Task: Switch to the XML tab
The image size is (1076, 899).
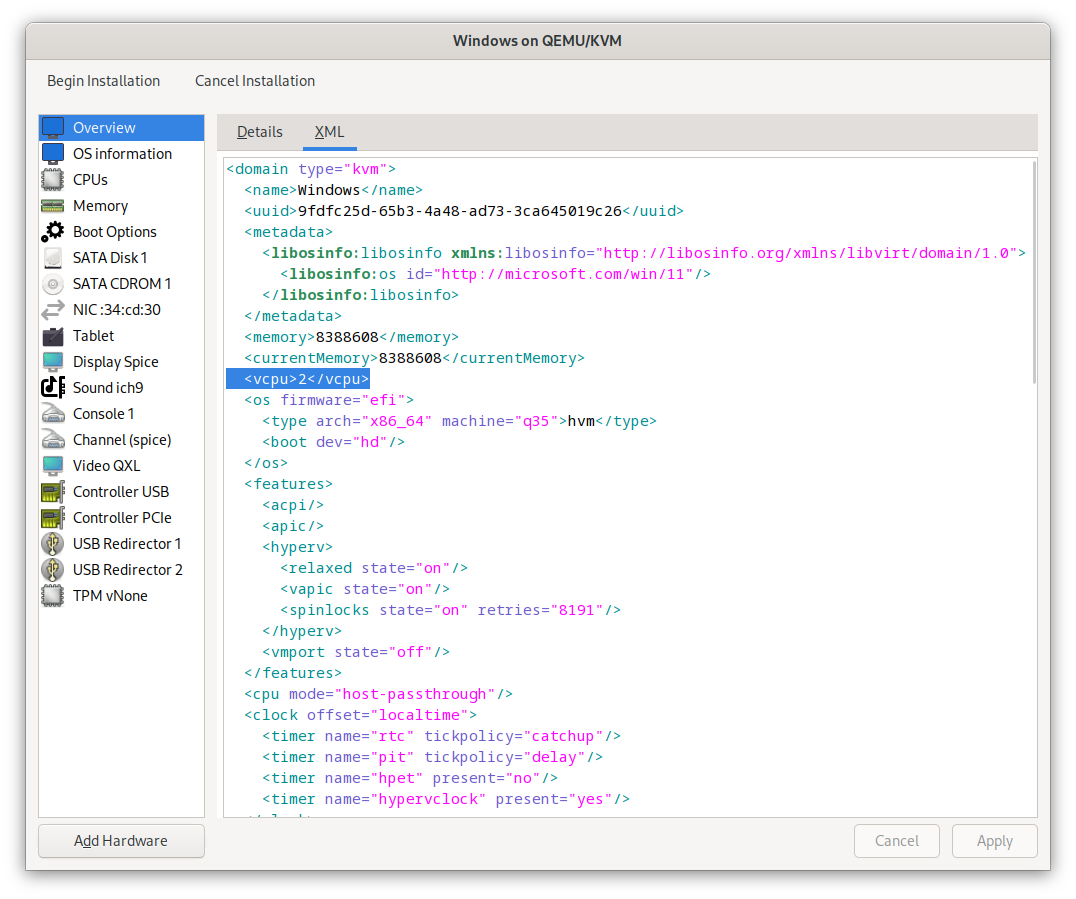Action: click(x=329, y=132)
